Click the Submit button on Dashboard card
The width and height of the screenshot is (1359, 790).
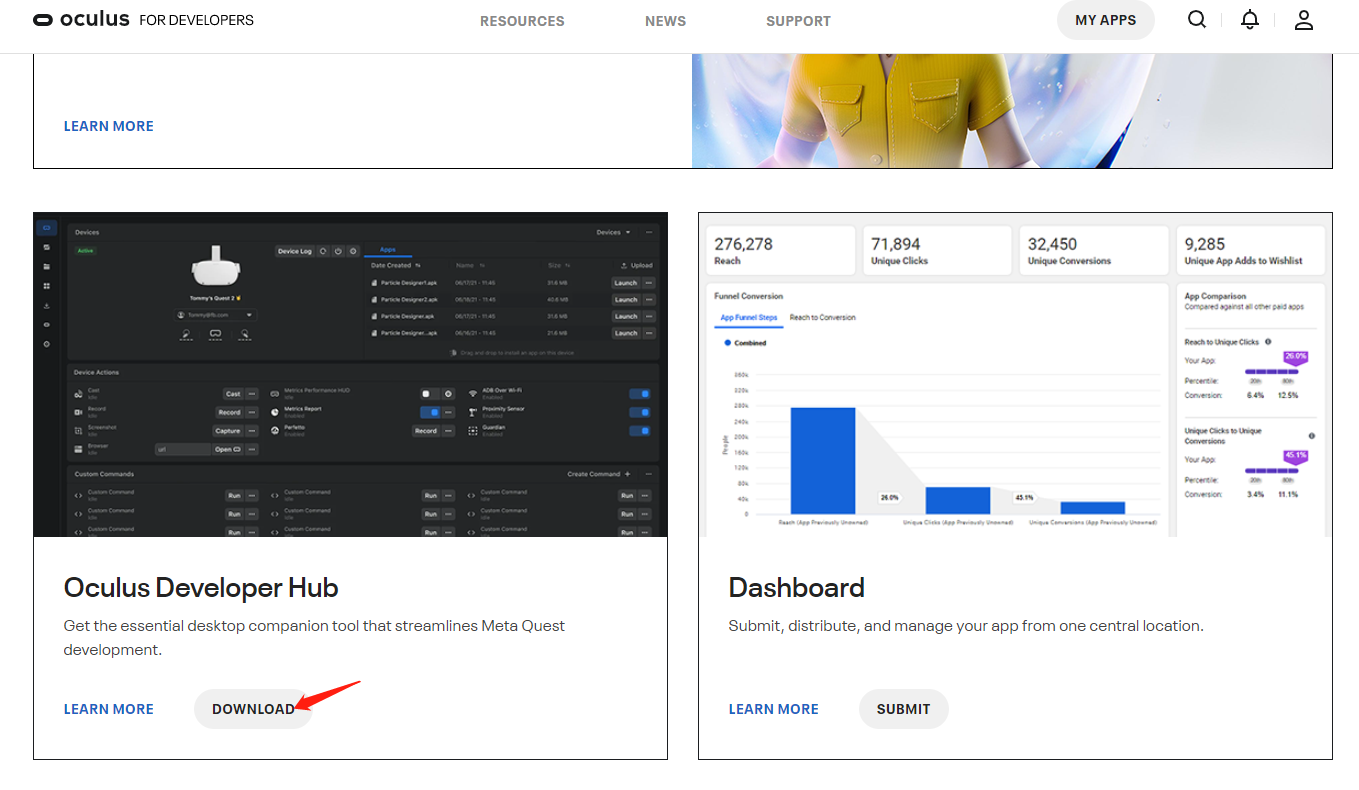903,709
